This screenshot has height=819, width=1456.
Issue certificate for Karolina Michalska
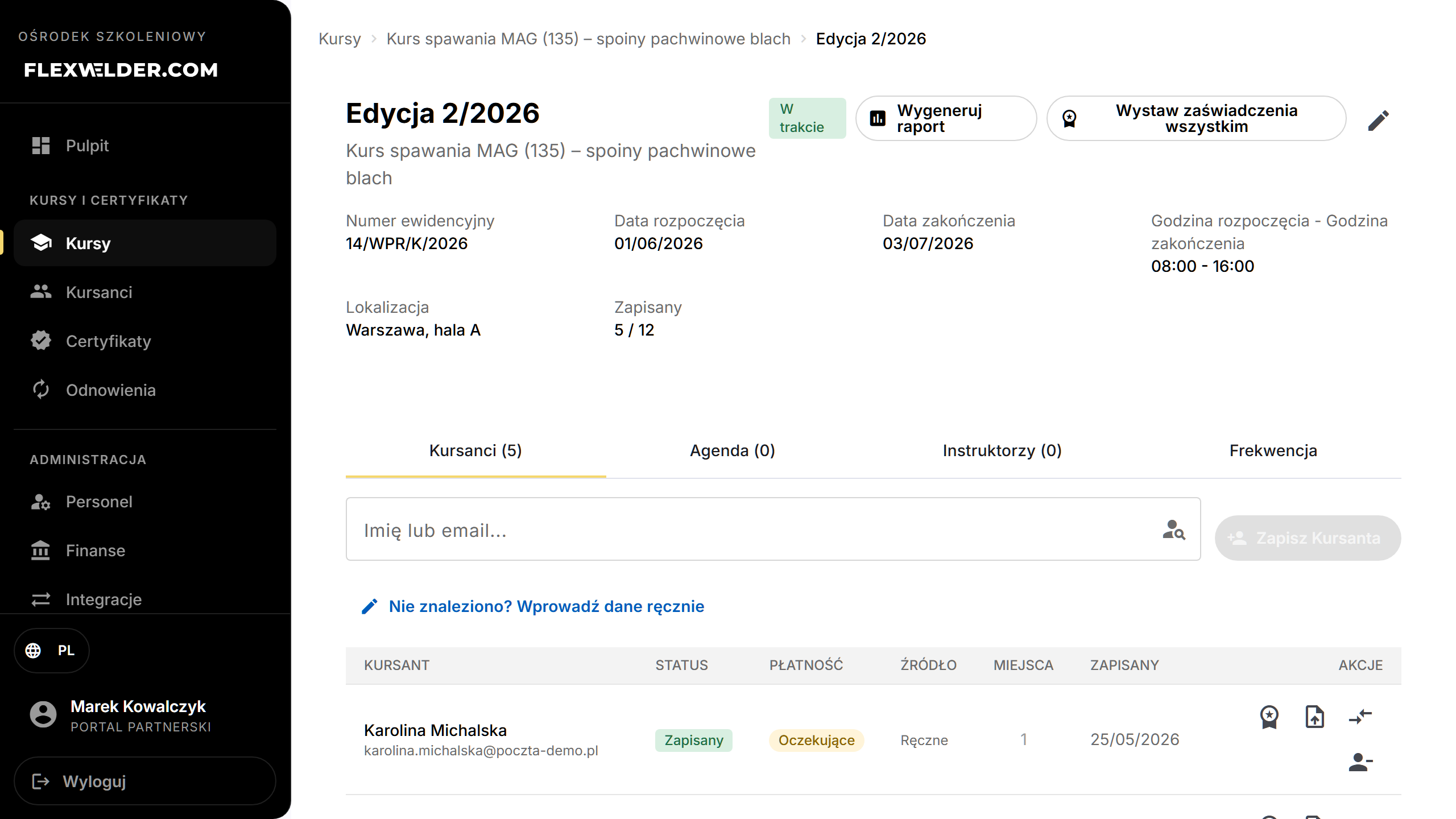point(1269,717)
